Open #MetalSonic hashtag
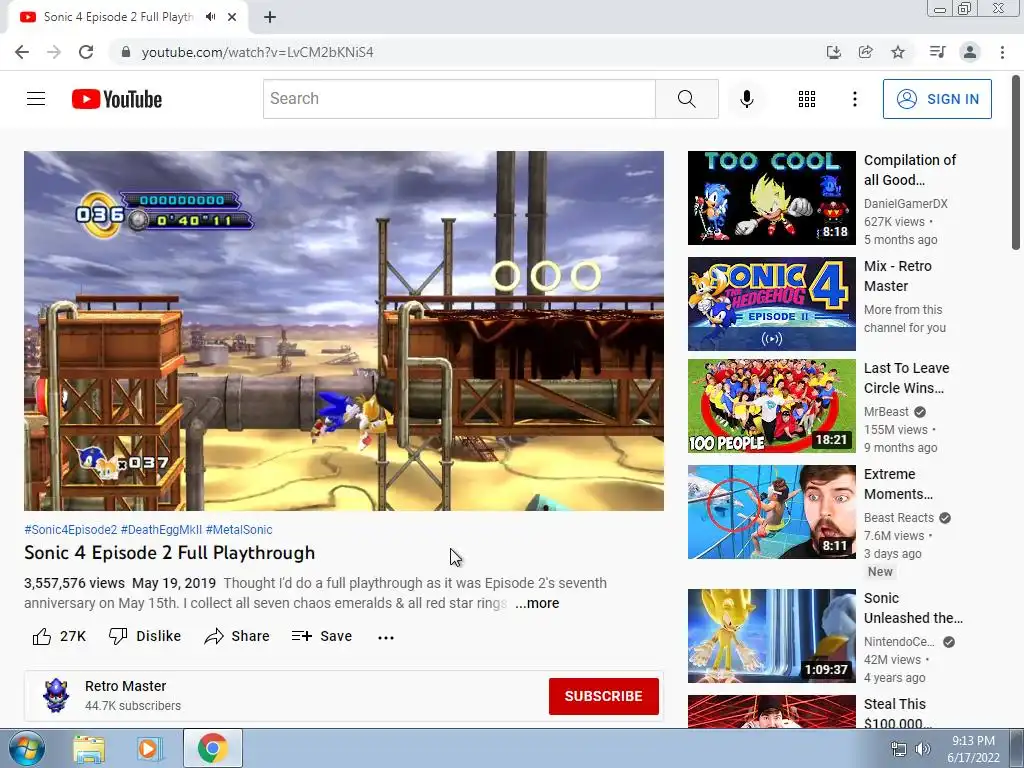 point(239,530)
